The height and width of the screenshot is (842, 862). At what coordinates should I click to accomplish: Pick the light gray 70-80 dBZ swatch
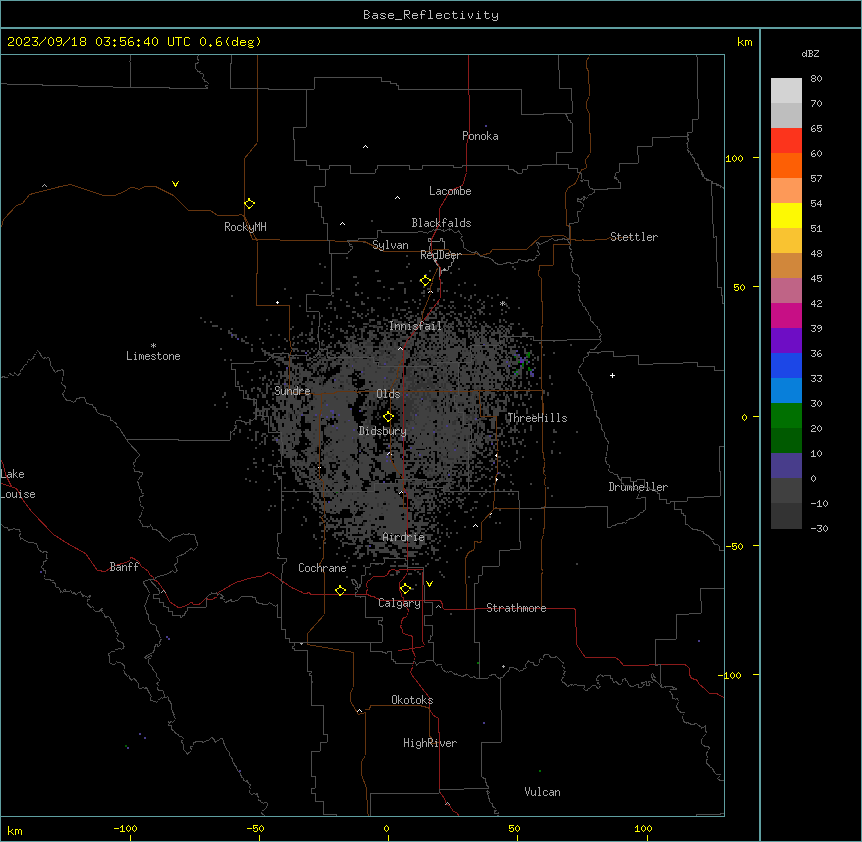[x=786, y=91]
